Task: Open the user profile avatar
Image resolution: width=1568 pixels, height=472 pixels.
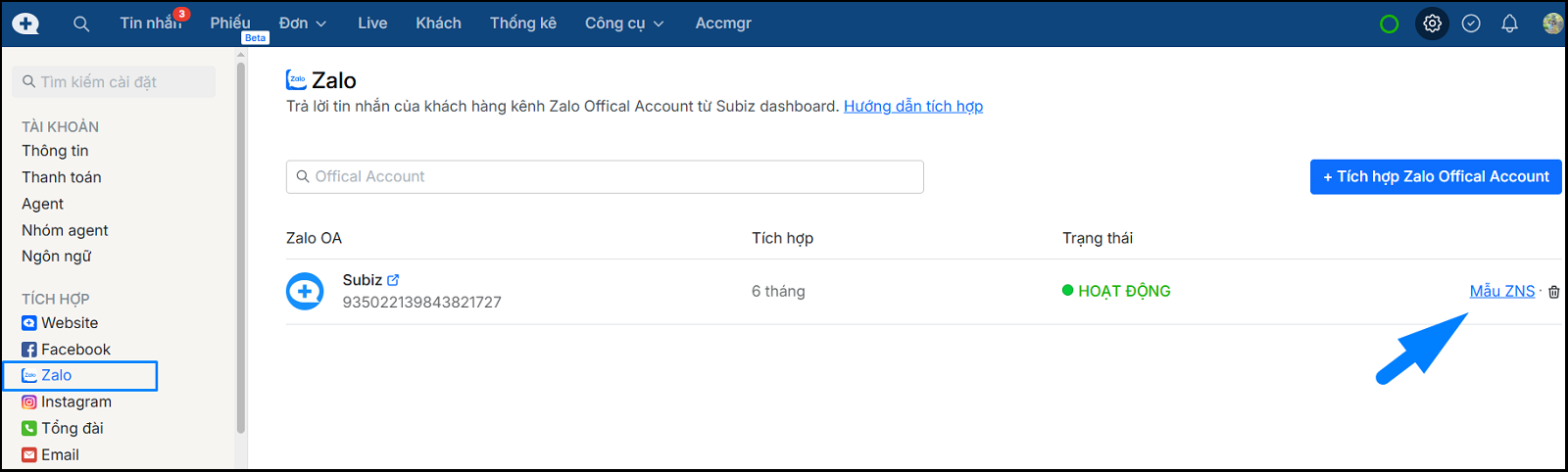Action: (x=1552, y=24)
